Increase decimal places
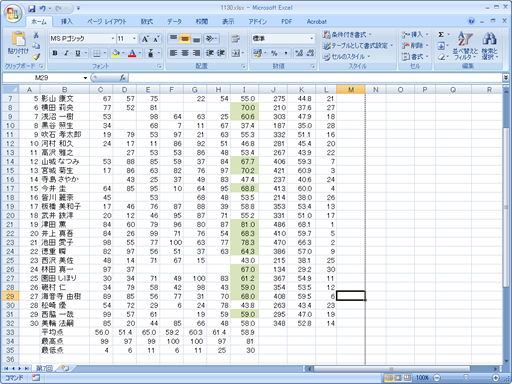 pyautogui.click(x=299, y=53)
